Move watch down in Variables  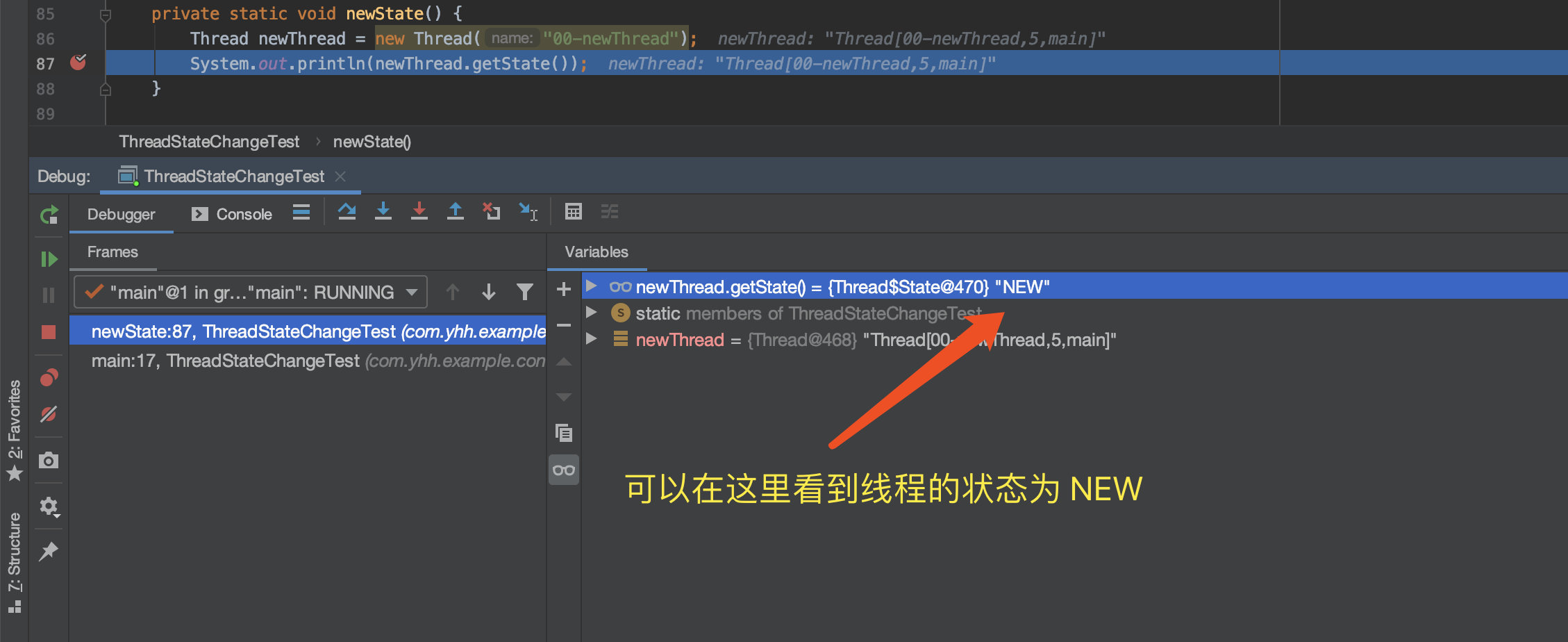[x=564, y=397]
